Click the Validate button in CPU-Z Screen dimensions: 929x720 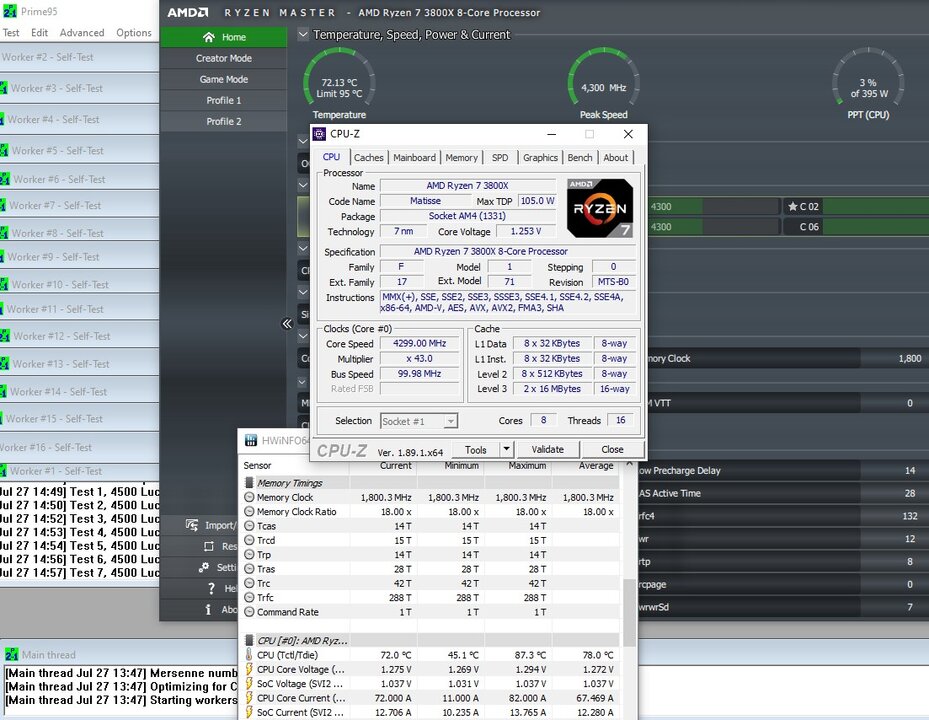pos(547,449)
